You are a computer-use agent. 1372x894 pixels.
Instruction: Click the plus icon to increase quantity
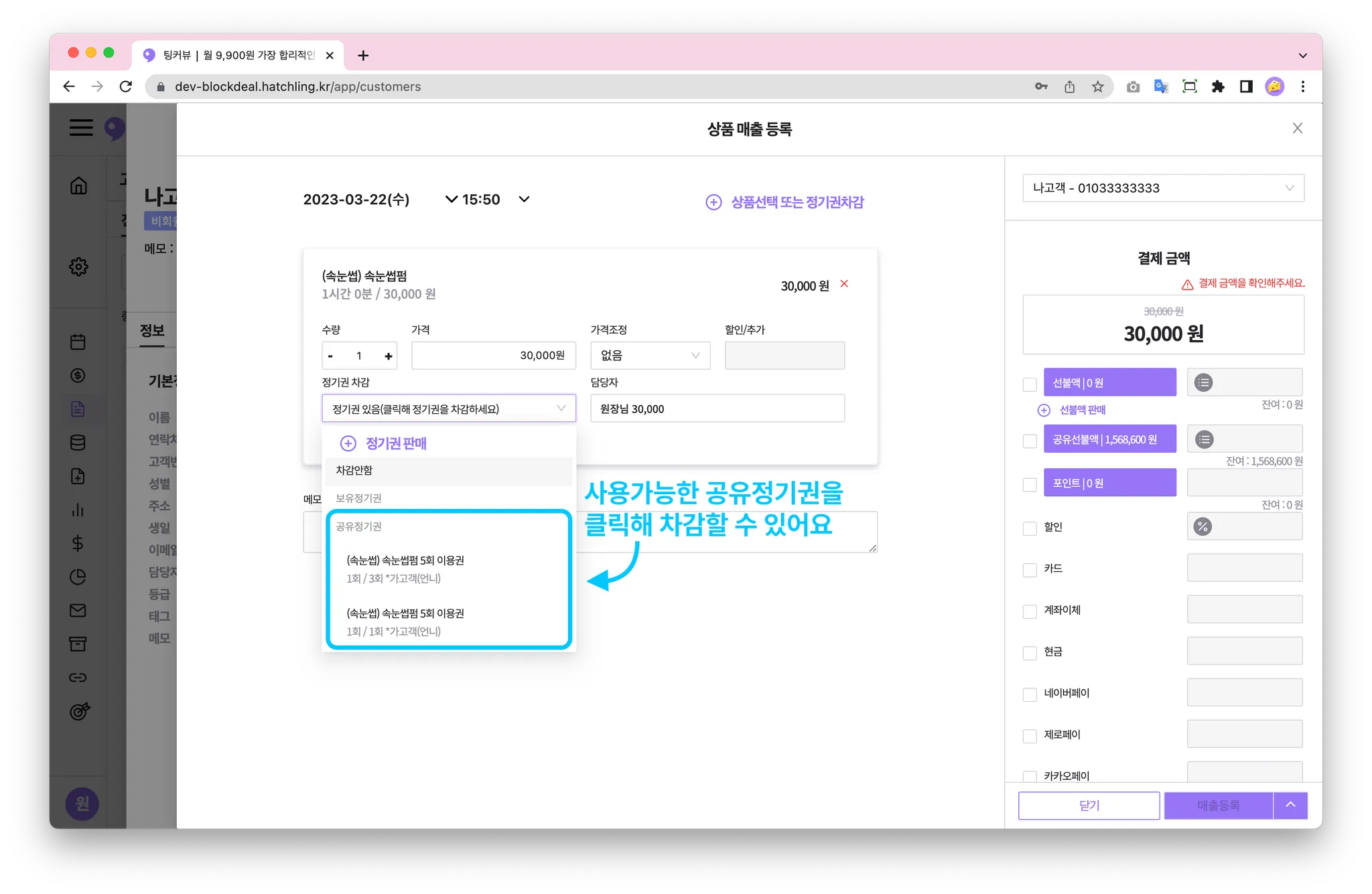tap(389, 356)
